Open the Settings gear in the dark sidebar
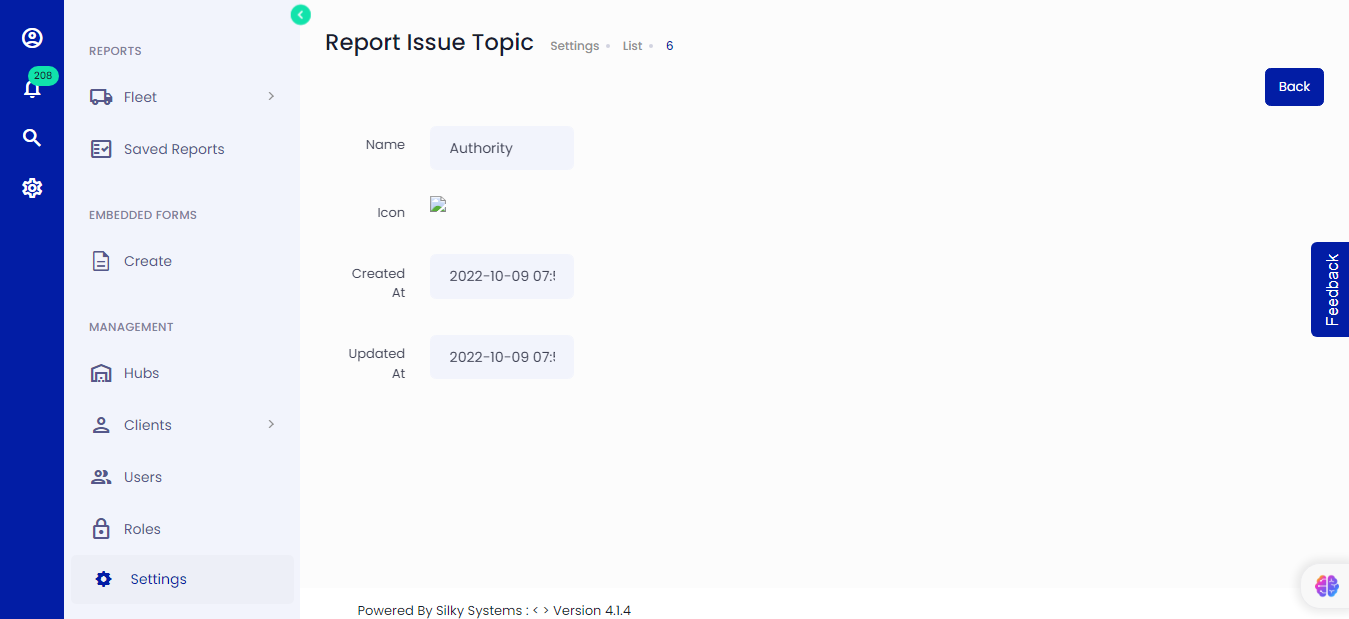Image resolution: width=1349 pixels, height=619 pixels. (32, 188)
